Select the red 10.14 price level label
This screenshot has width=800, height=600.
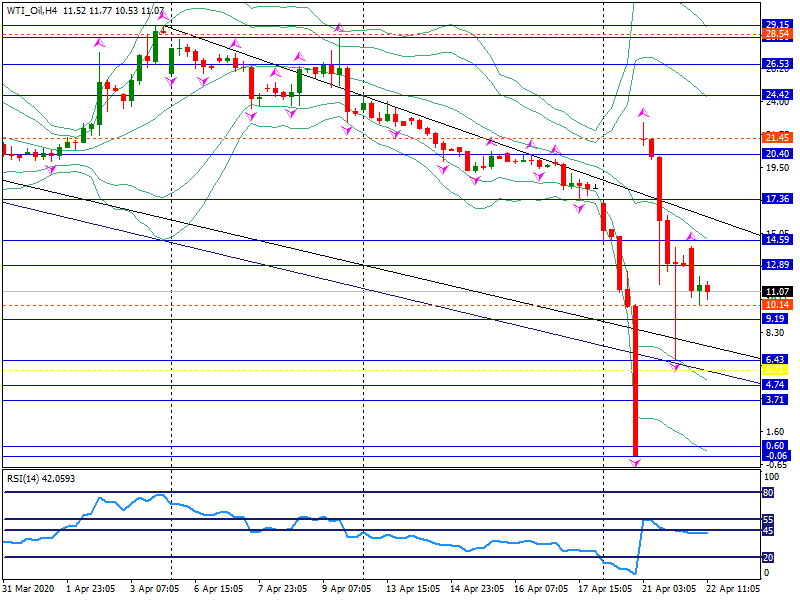point(777,304)
